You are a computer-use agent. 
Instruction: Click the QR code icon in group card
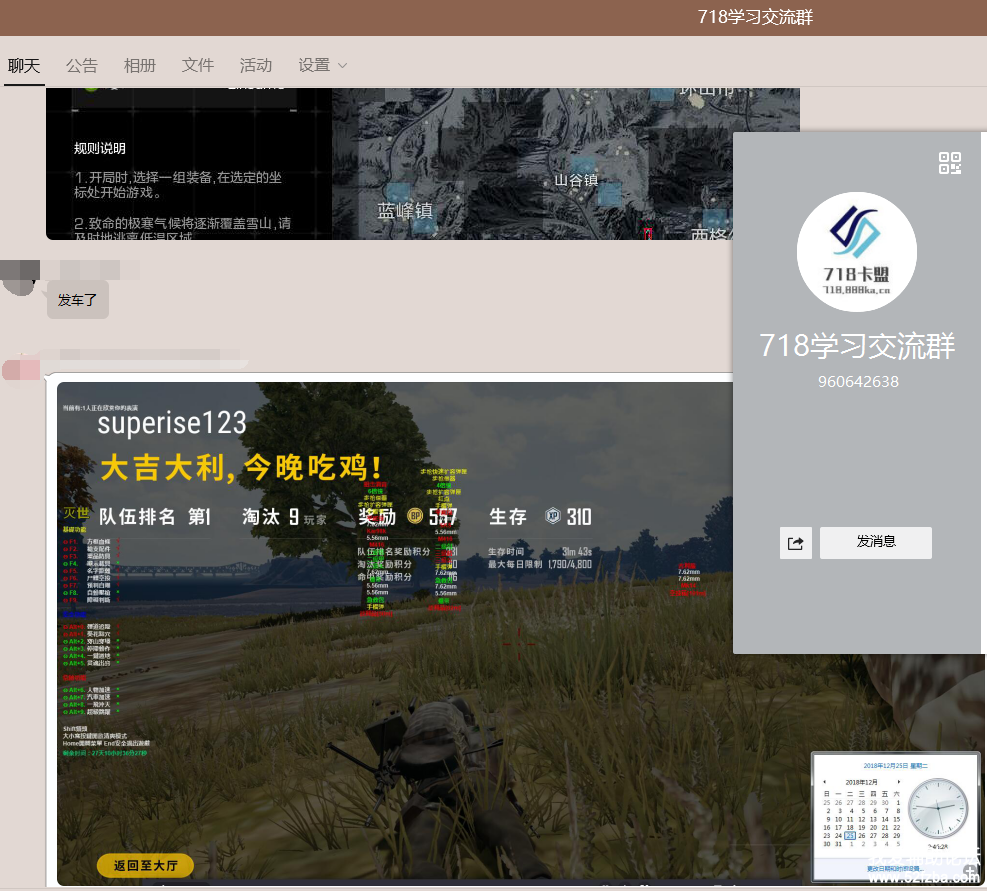(949, 163)
